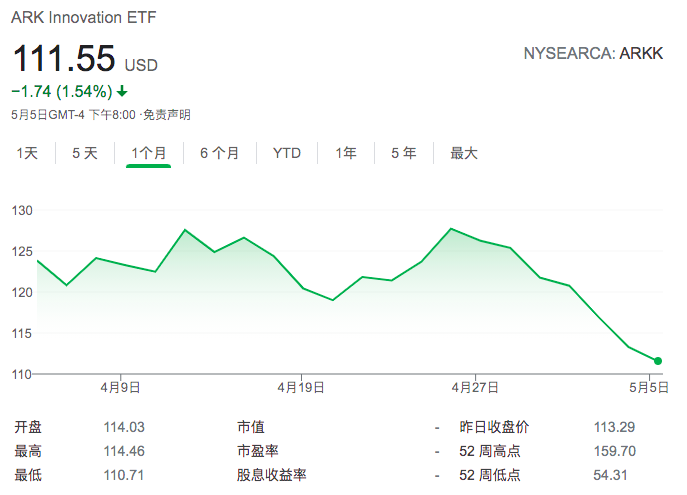Click the 115 y-axis label
This screenshot has height=495, width=687.
click(x=22, y=334)
